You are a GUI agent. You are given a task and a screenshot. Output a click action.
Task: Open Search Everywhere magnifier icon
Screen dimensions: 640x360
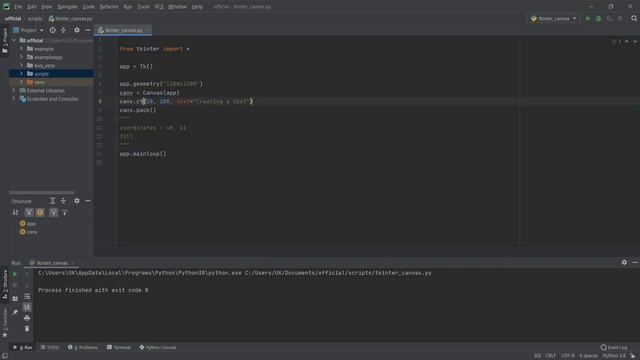click(x=634, y=19)
